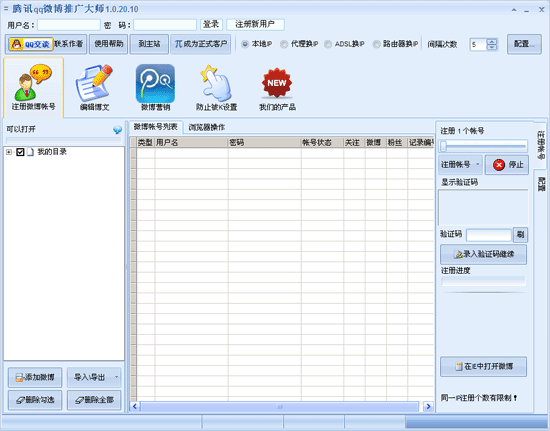Select the 本地IP radio option
This screenshot has width=550, height=431.
(x=245, y=44)
